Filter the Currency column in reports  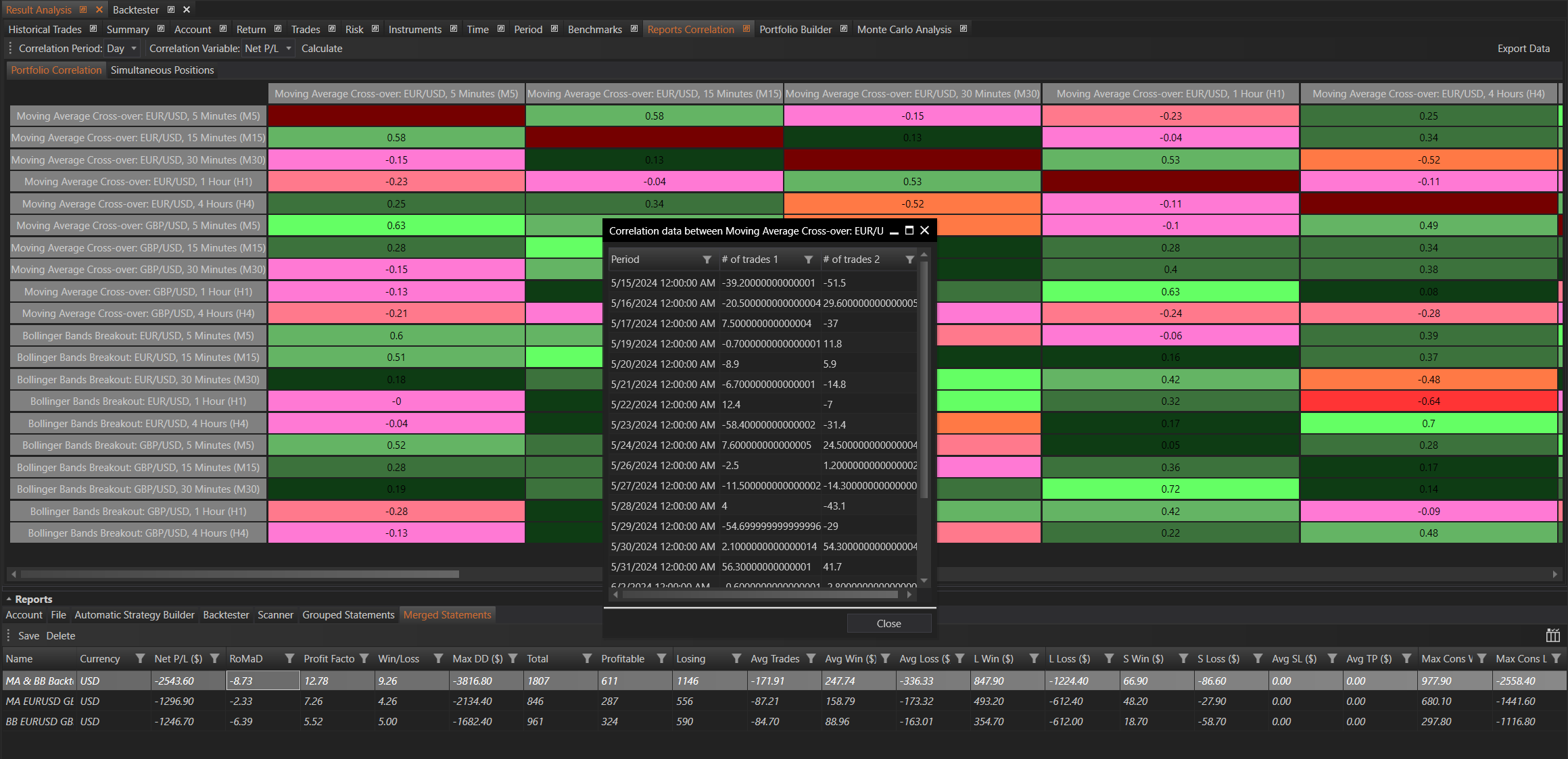click(x=140, y=658)
